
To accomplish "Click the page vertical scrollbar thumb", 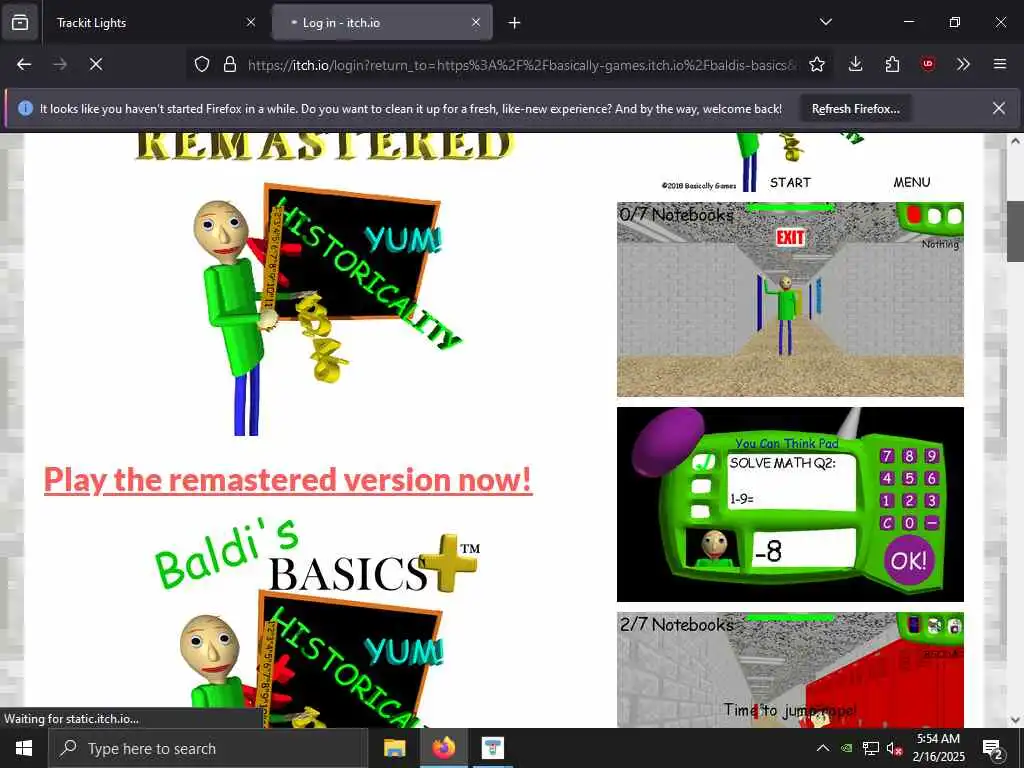I will coord(1016,231).
